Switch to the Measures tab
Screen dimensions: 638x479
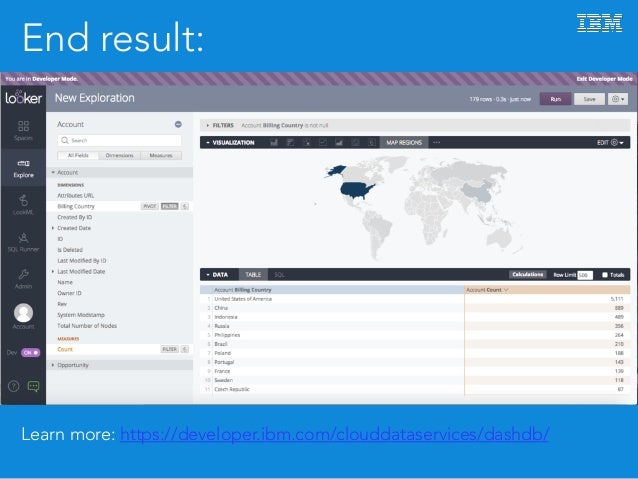(161, 155)
